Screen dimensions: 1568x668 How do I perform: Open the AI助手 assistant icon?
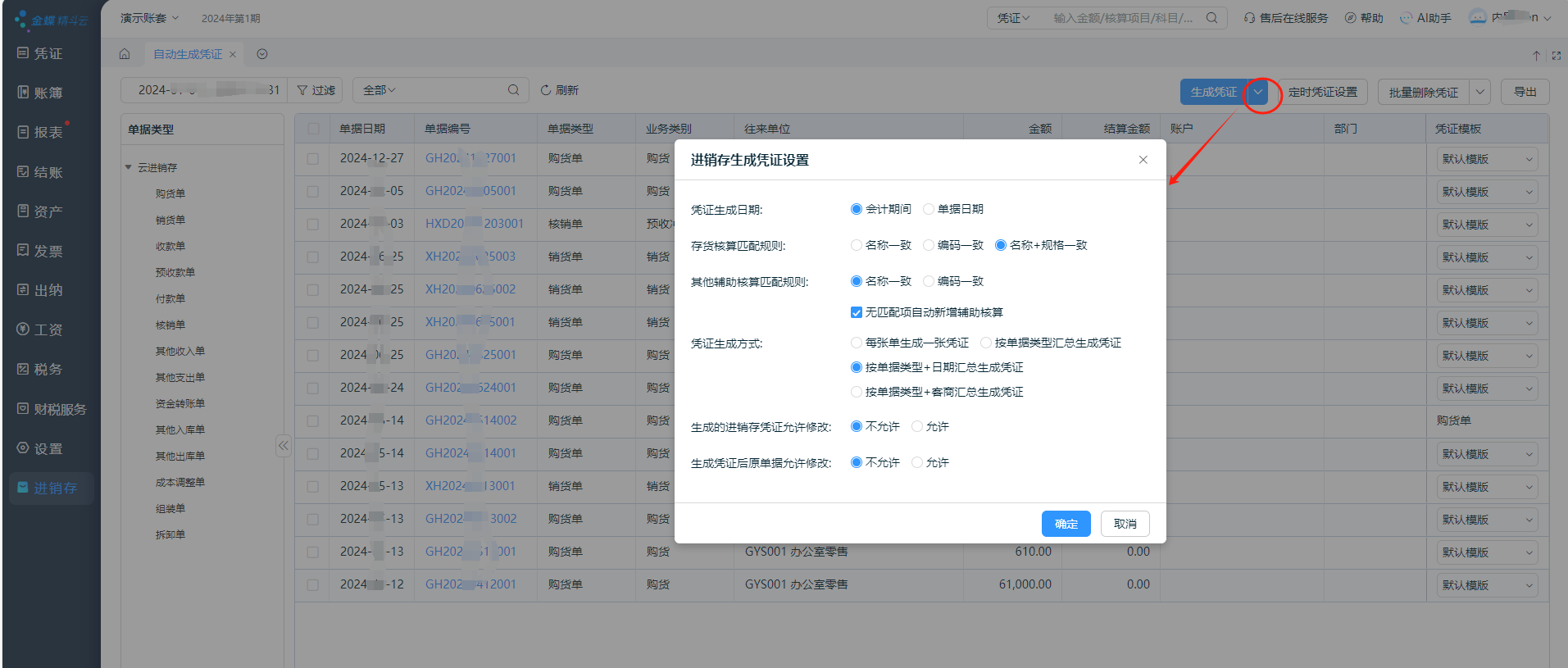pyautogui.click(x=1406, y=18)
